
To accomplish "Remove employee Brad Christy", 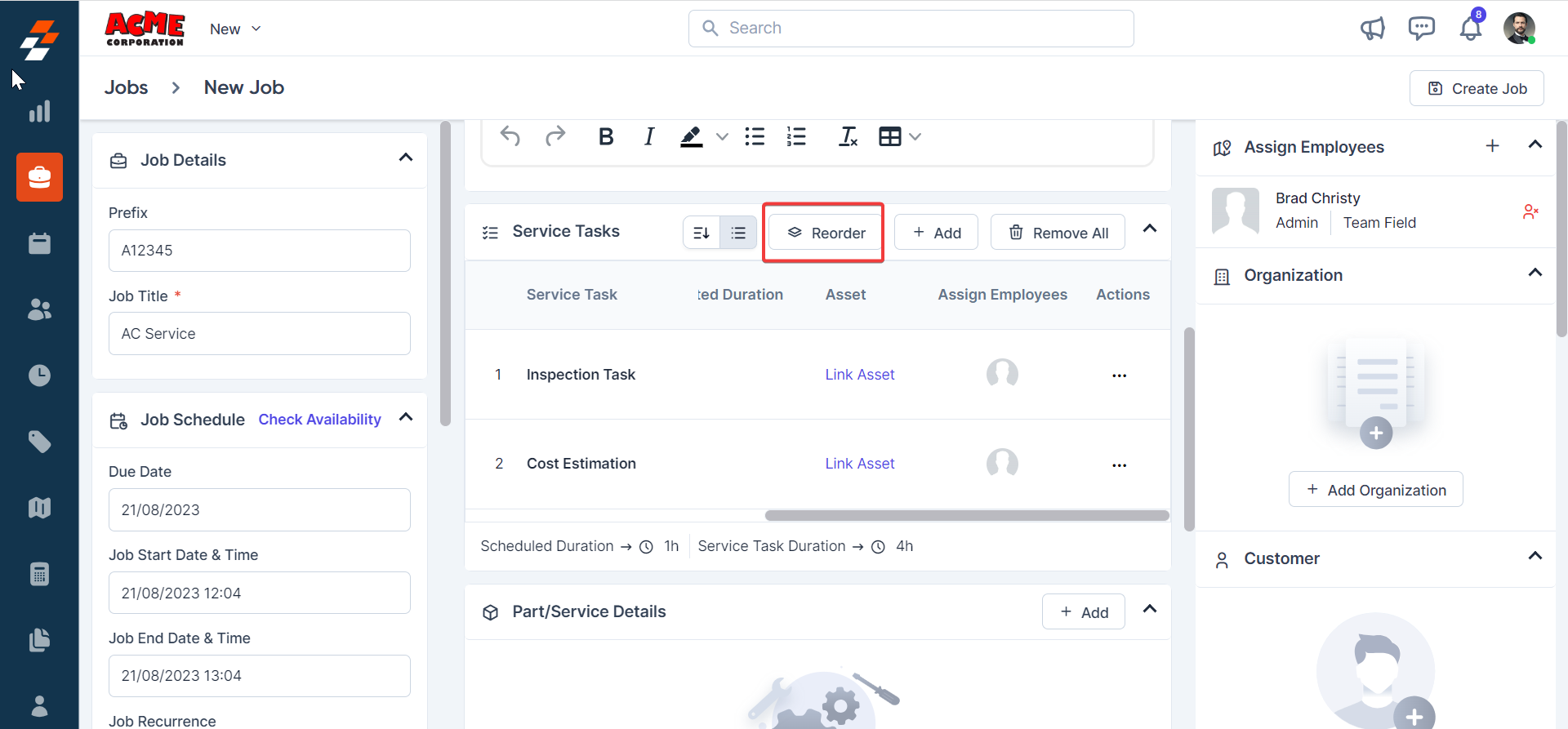I will [1530, 212].
